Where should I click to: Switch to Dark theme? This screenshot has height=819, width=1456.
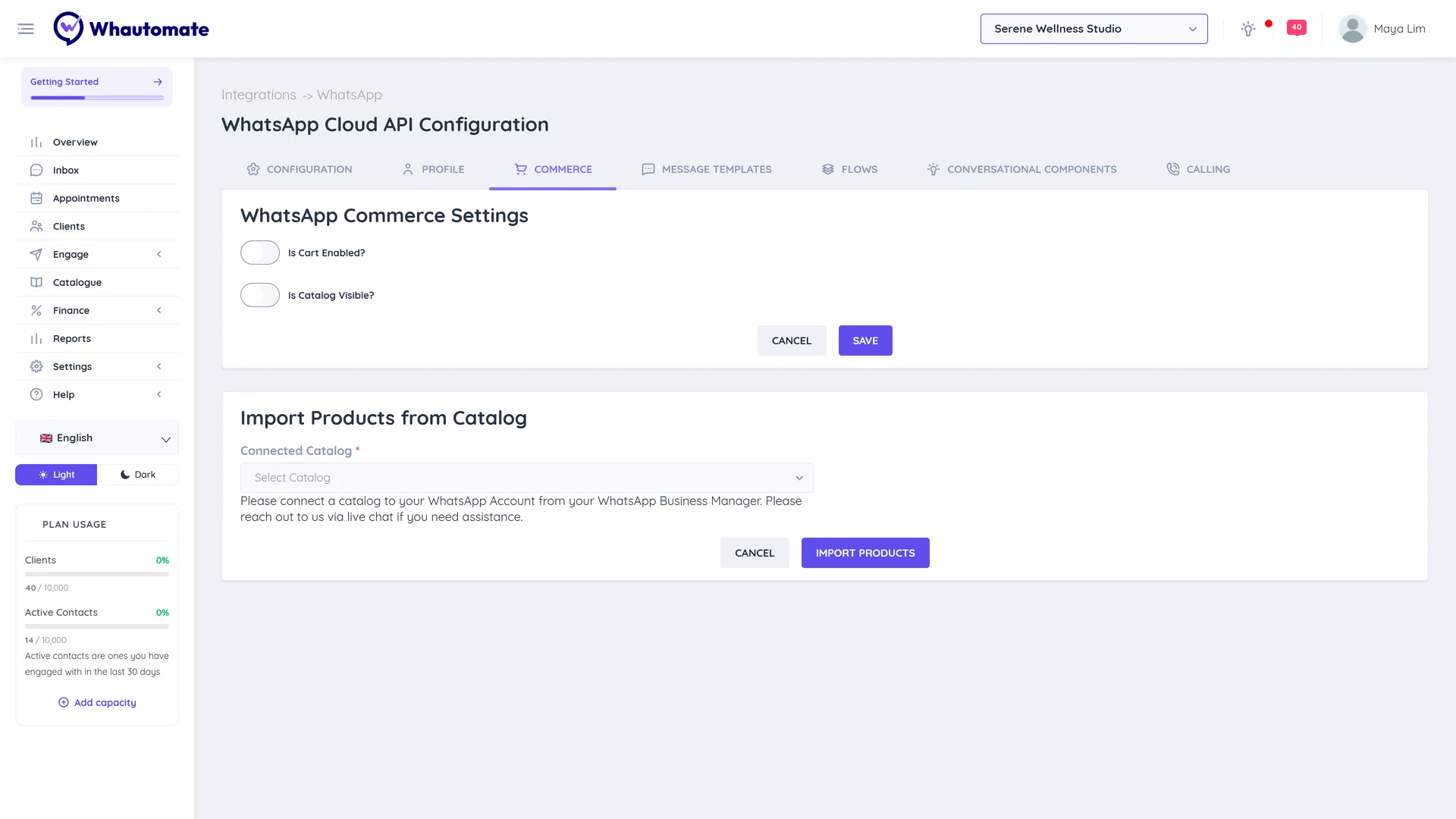pyautogui.click(x=138, y=475)
